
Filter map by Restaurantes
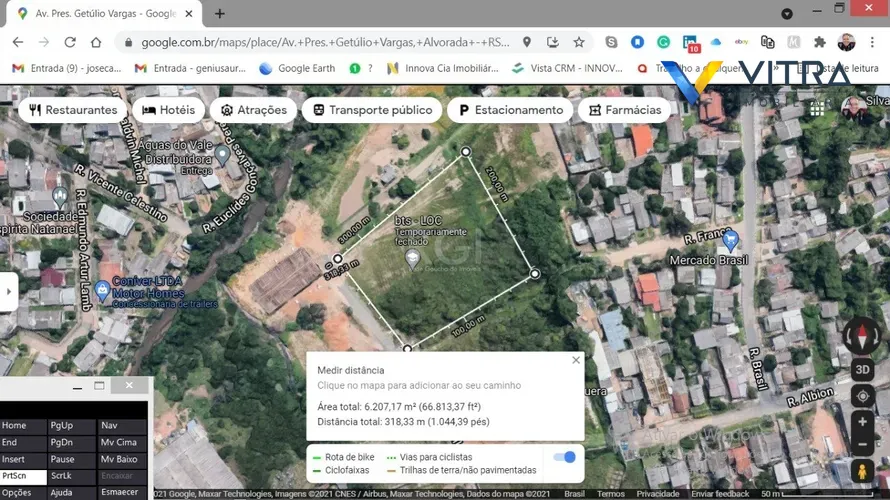73,110
